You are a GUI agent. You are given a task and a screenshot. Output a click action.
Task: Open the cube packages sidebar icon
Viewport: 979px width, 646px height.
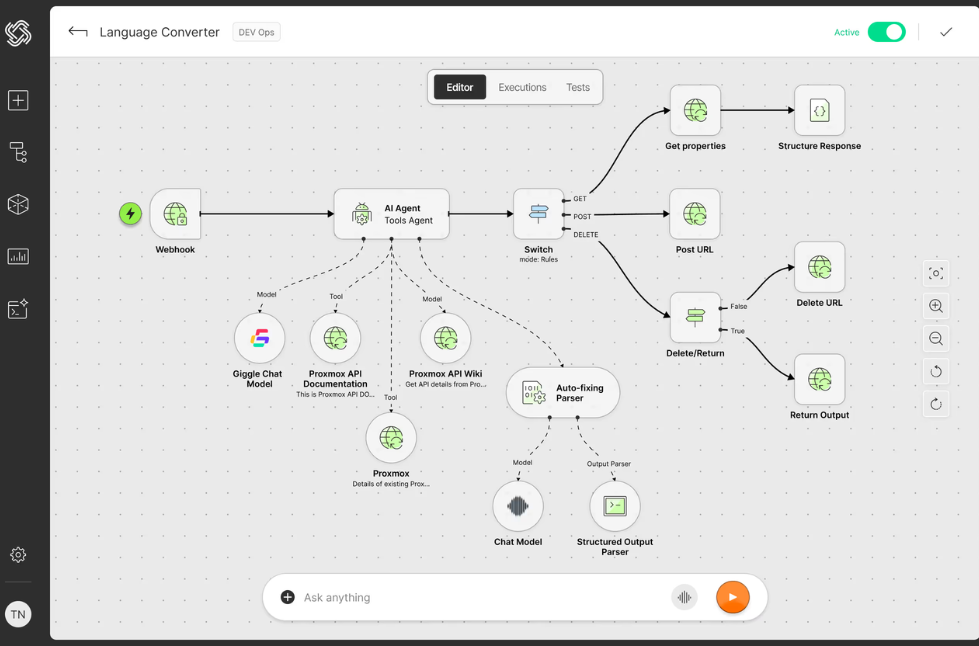(x=18, y=204)
